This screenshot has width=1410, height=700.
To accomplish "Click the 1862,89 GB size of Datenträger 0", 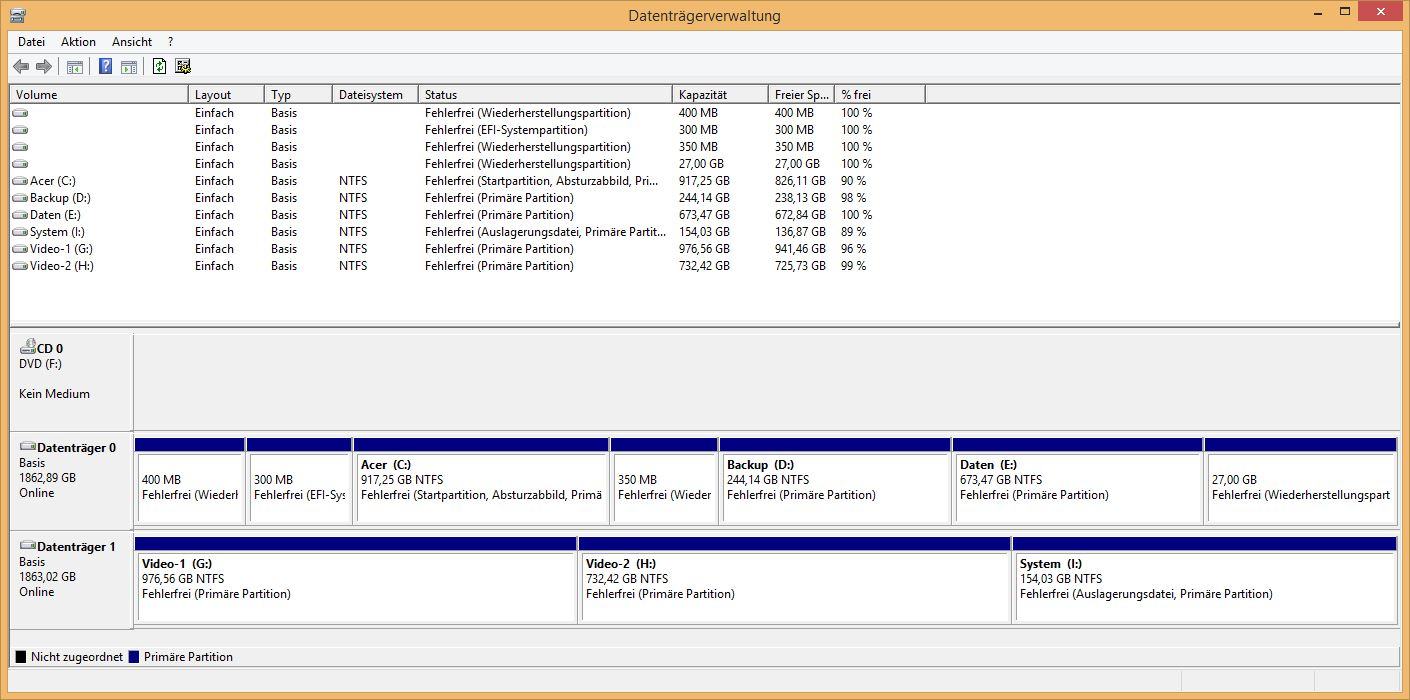I will coord(47,478).
